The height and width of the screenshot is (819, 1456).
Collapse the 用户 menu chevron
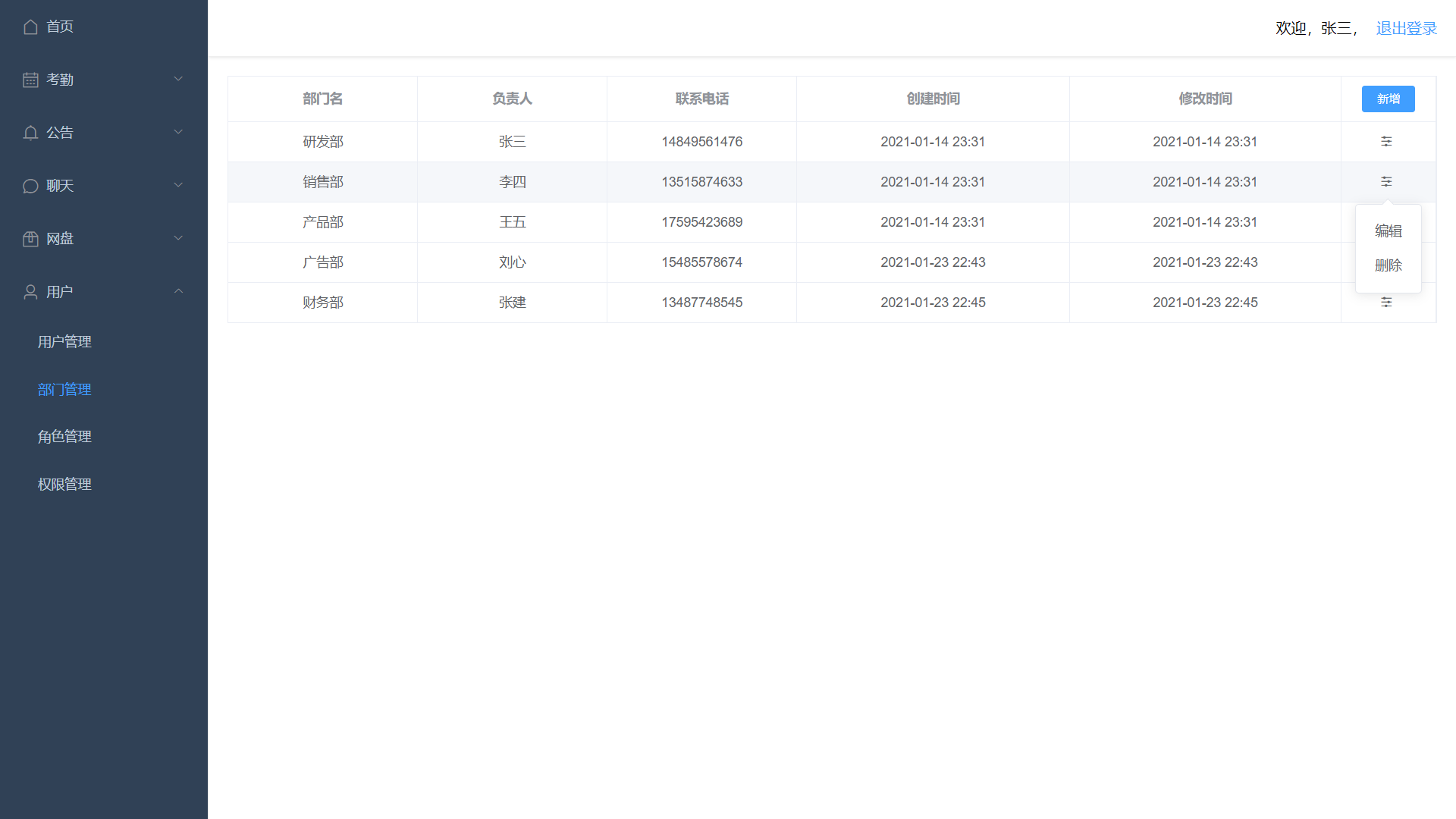(x=178, y=291)
